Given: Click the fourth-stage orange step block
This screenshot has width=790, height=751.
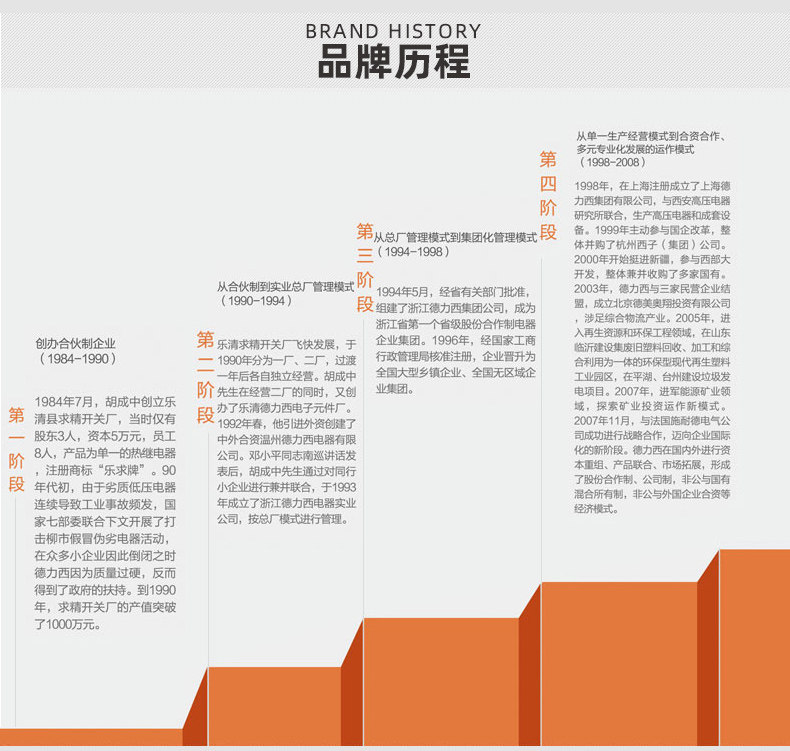Looking at the screenshot, I should [x=619, y=664].
